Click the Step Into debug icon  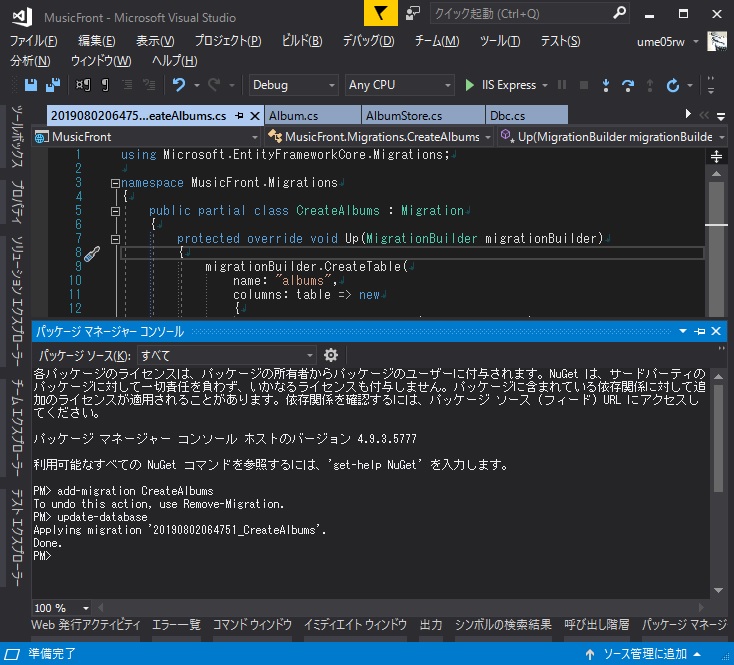pyautogui.click(x=606, y=85)
